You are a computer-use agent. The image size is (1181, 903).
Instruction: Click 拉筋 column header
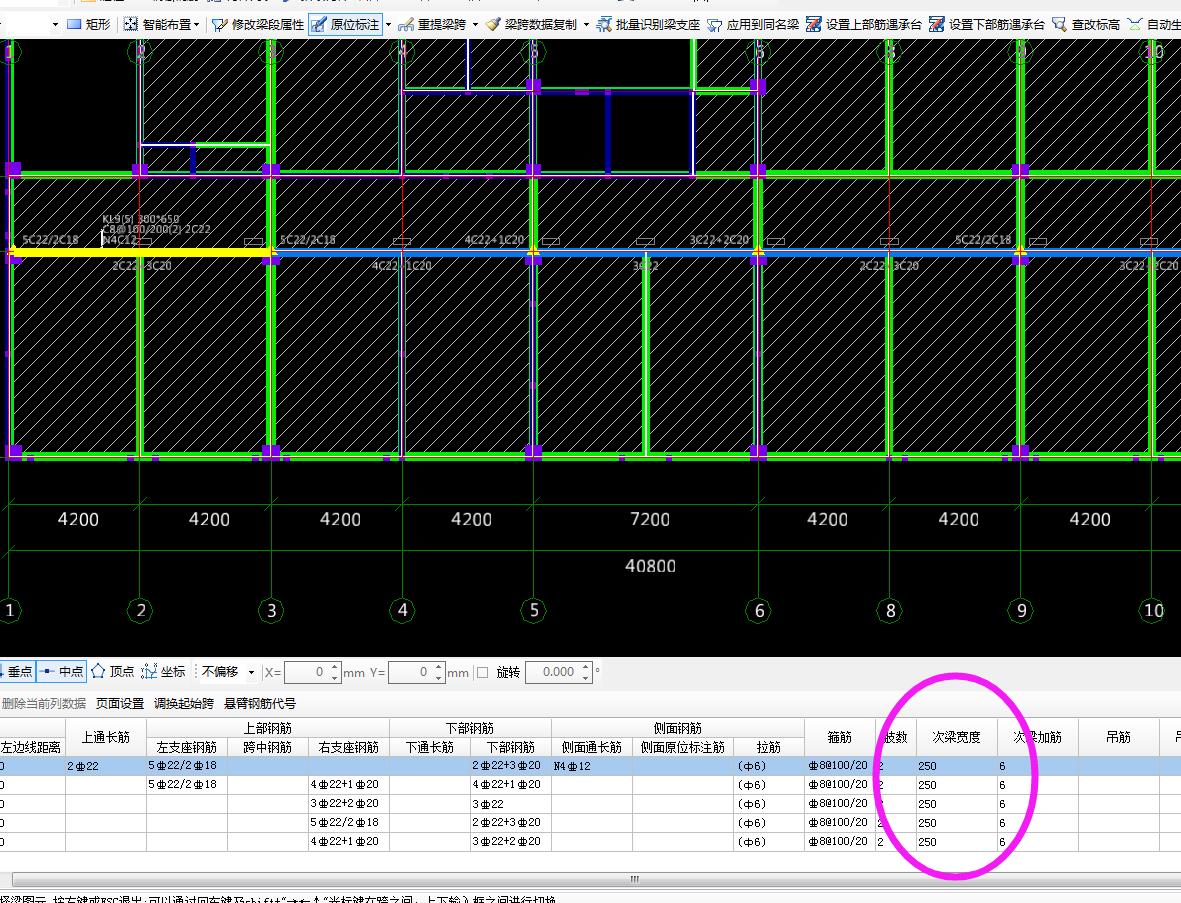[x=768, y=747]
